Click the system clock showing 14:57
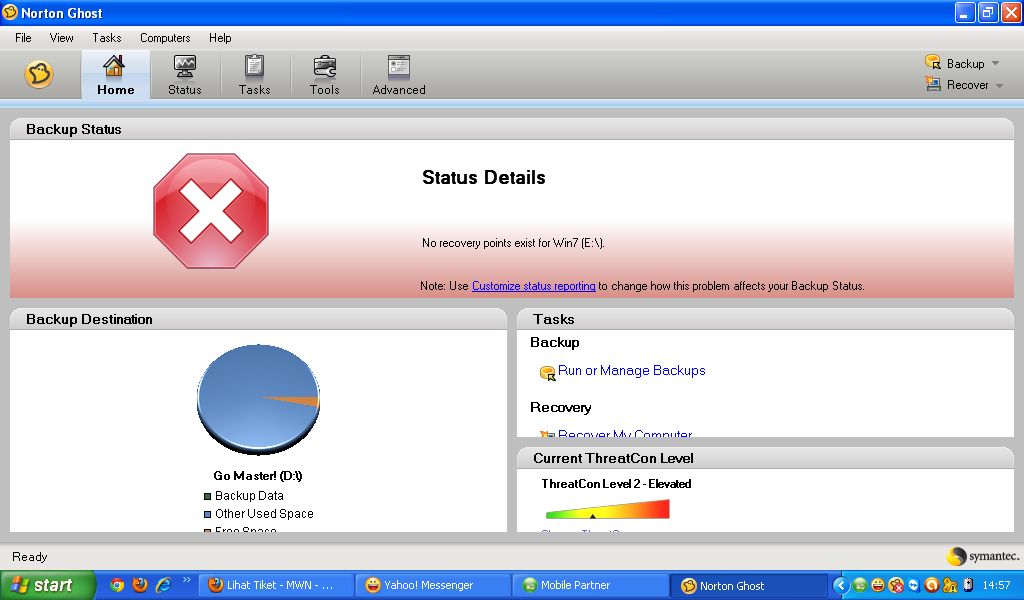The height and width of the screenshot is (600, 1024). pyautogui.click(x=996, y=586)
